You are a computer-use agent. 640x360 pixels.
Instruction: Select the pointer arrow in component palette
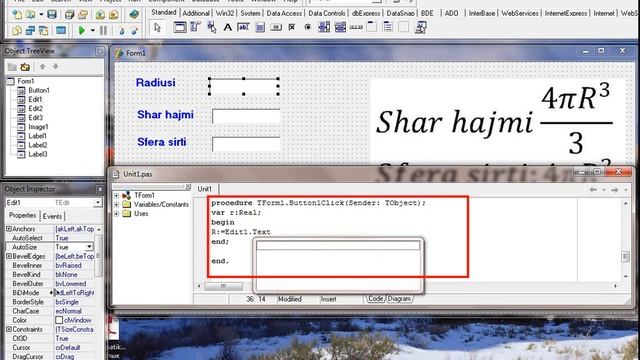158,28
